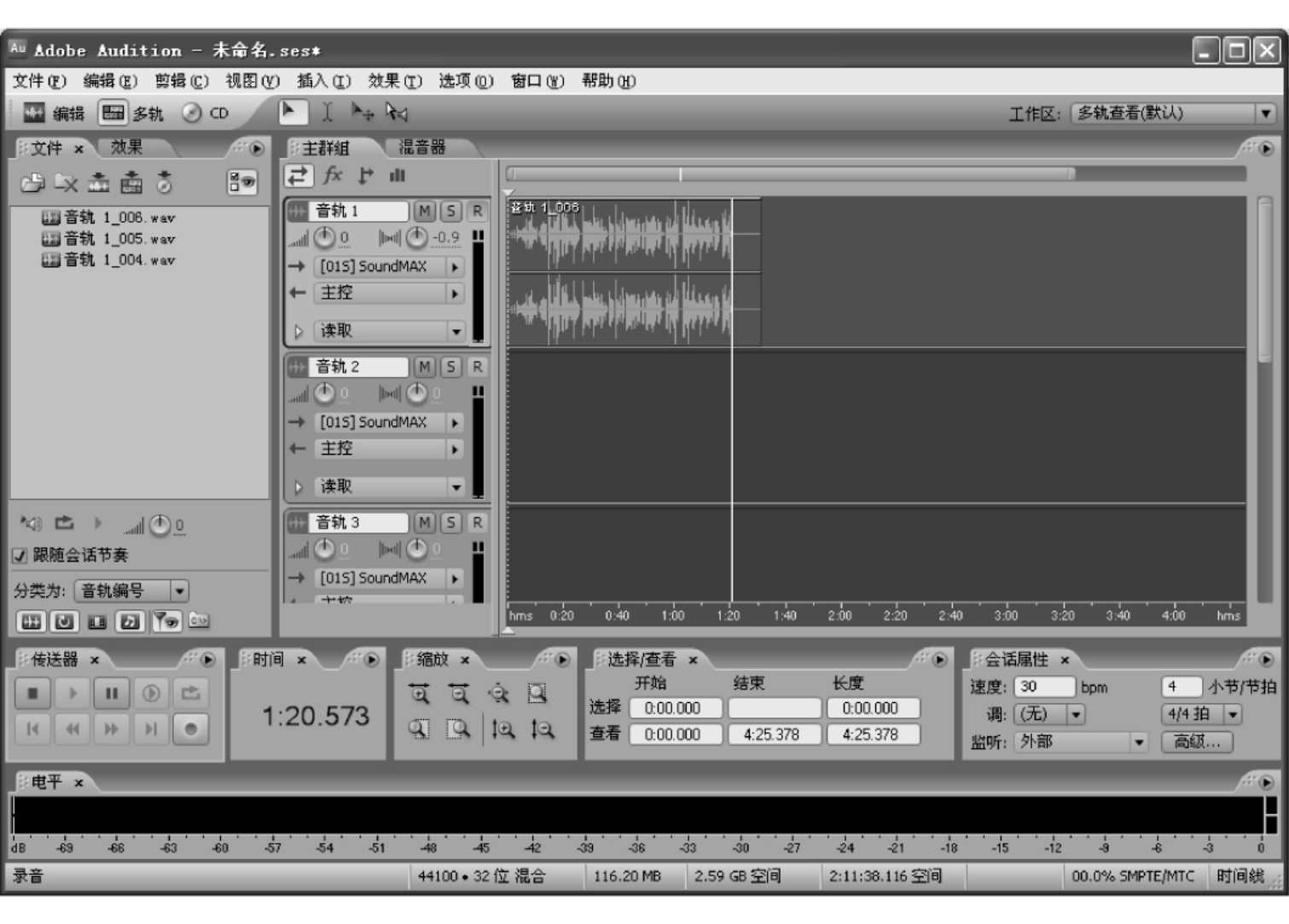Mute 音轨 3 with M button
Screen dimensions: 1289x924
coord(424,522)
